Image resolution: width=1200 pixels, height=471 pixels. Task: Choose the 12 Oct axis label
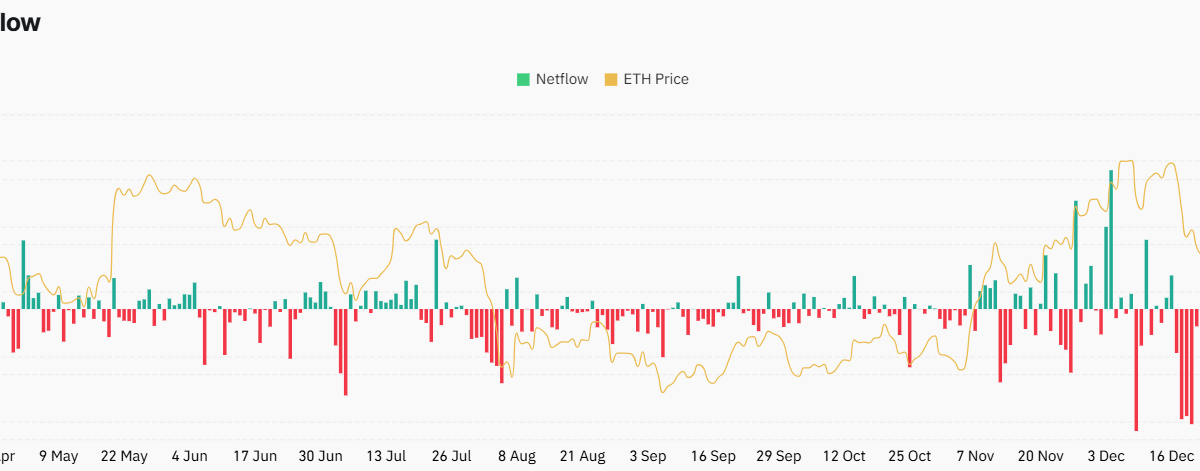(844, 456)
